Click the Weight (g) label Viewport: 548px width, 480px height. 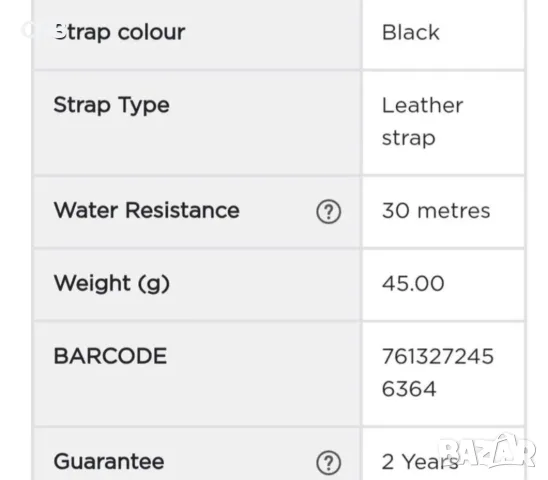tap(111, 283)
